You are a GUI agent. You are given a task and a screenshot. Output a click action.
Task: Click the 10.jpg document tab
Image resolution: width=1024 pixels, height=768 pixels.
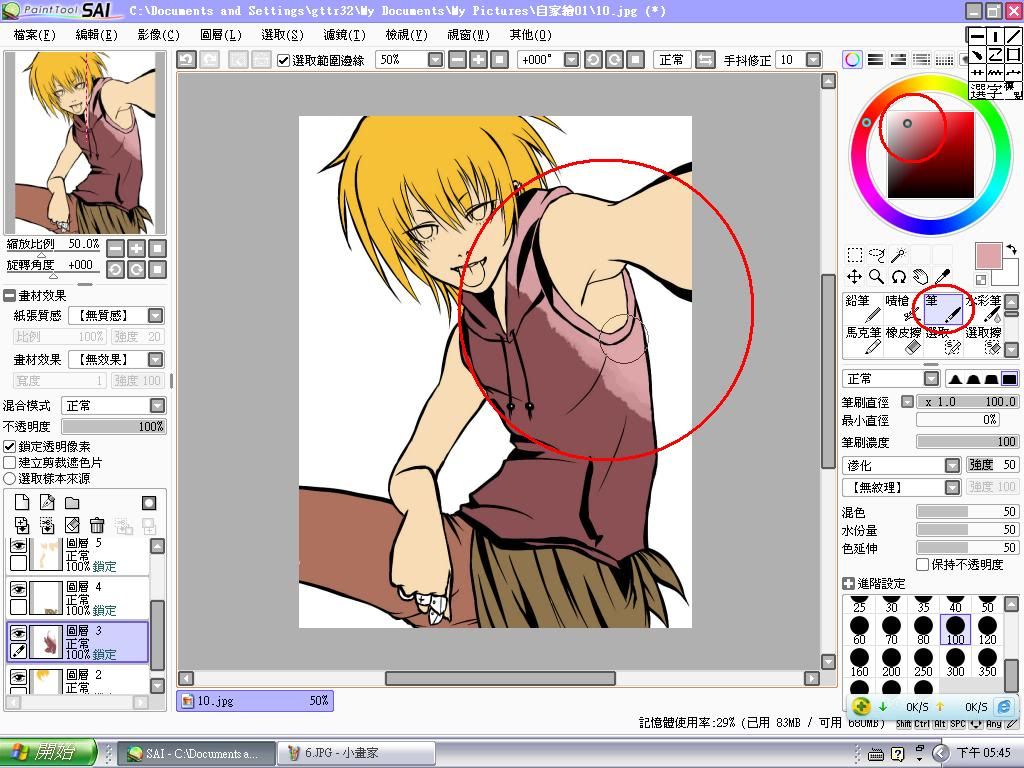(255, 701)
